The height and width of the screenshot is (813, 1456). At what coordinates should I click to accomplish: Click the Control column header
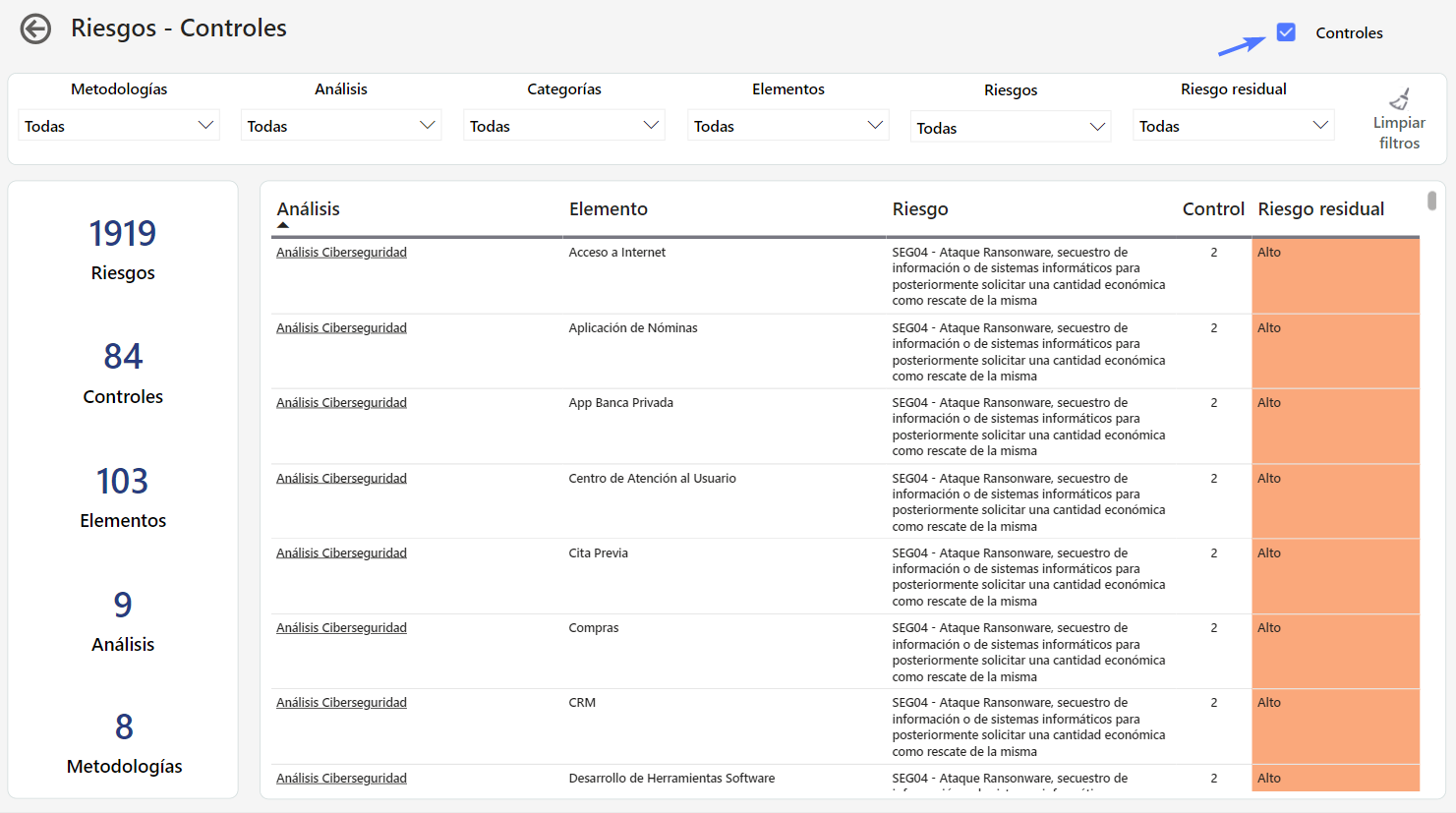[x=1213, y=209]
